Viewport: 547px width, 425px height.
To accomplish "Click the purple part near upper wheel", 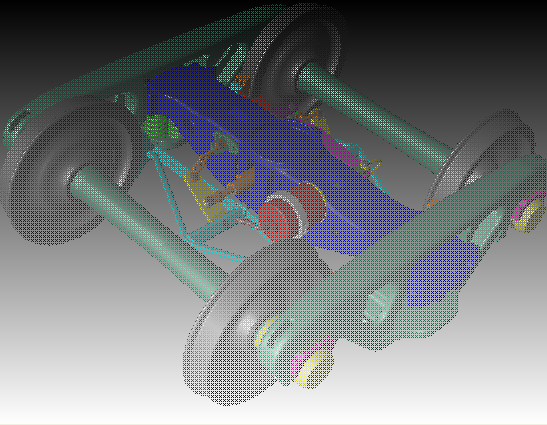I will (284, 111).
